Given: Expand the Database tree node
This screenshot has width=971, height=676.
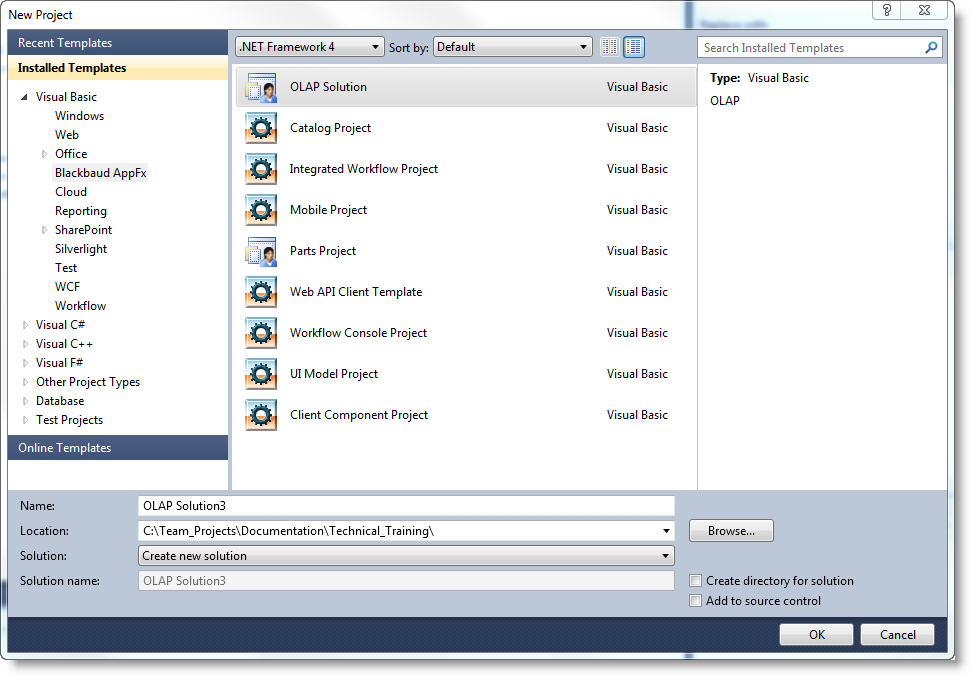Looking at the screenshot, I should coord(25,401).
